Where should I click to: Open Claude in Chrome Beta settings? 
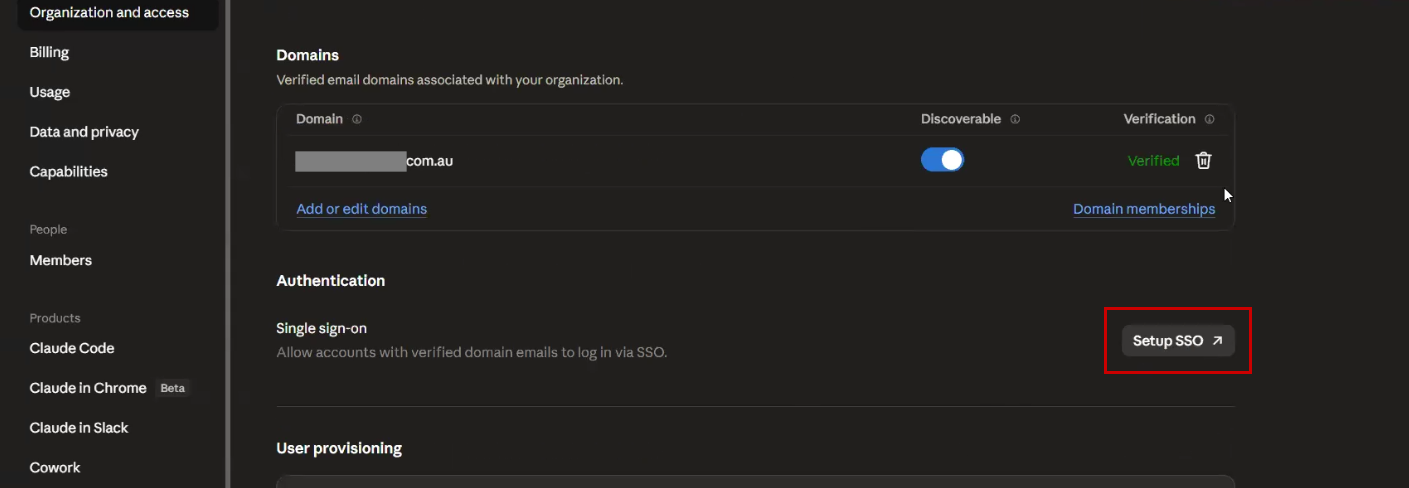coord(108,388)
